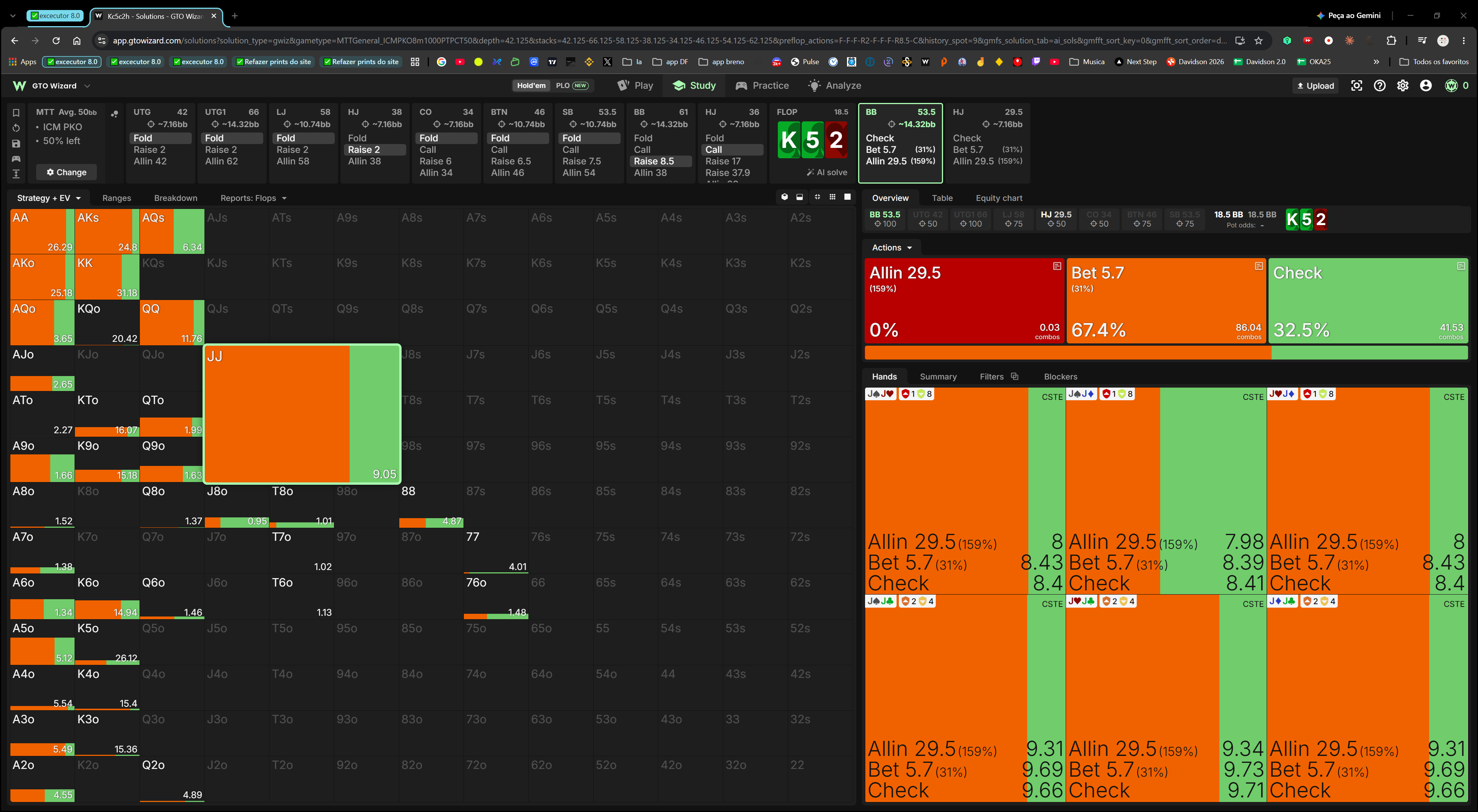
Task: Click the green Check action frequency card
Action: pyautogui.click(x=1368, y=300)
